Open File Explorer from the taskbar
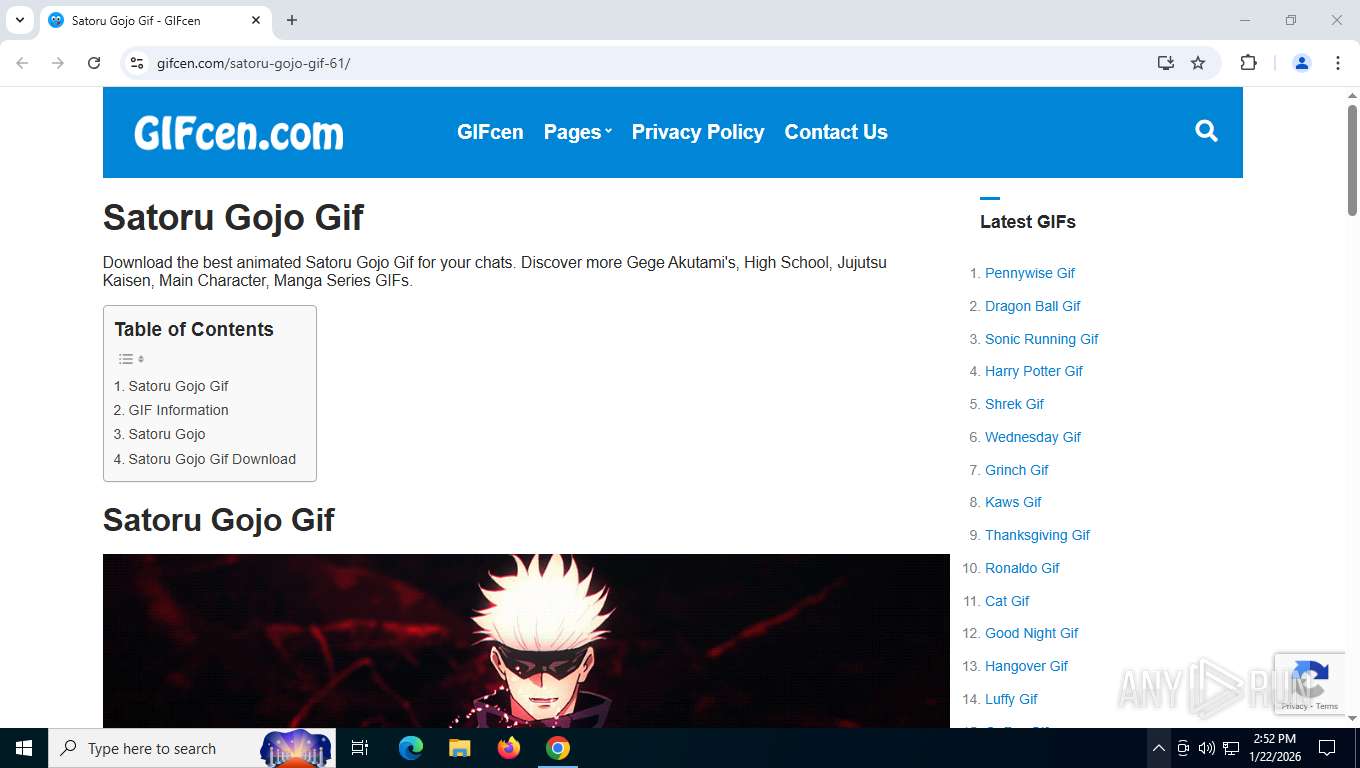Screen dimensions: 1360x768 460,748
